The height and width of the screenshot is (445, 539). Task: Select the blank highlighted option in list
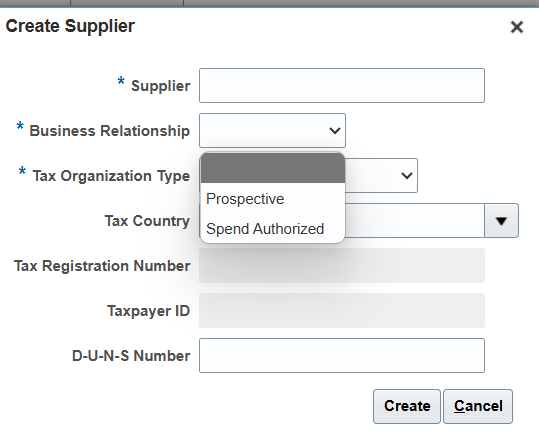(x=273, y=168)
